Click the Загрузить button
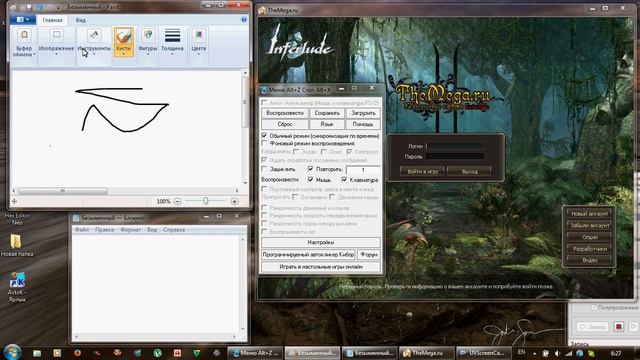This screenshot has height=360, width=640. (x=363, y=113)
